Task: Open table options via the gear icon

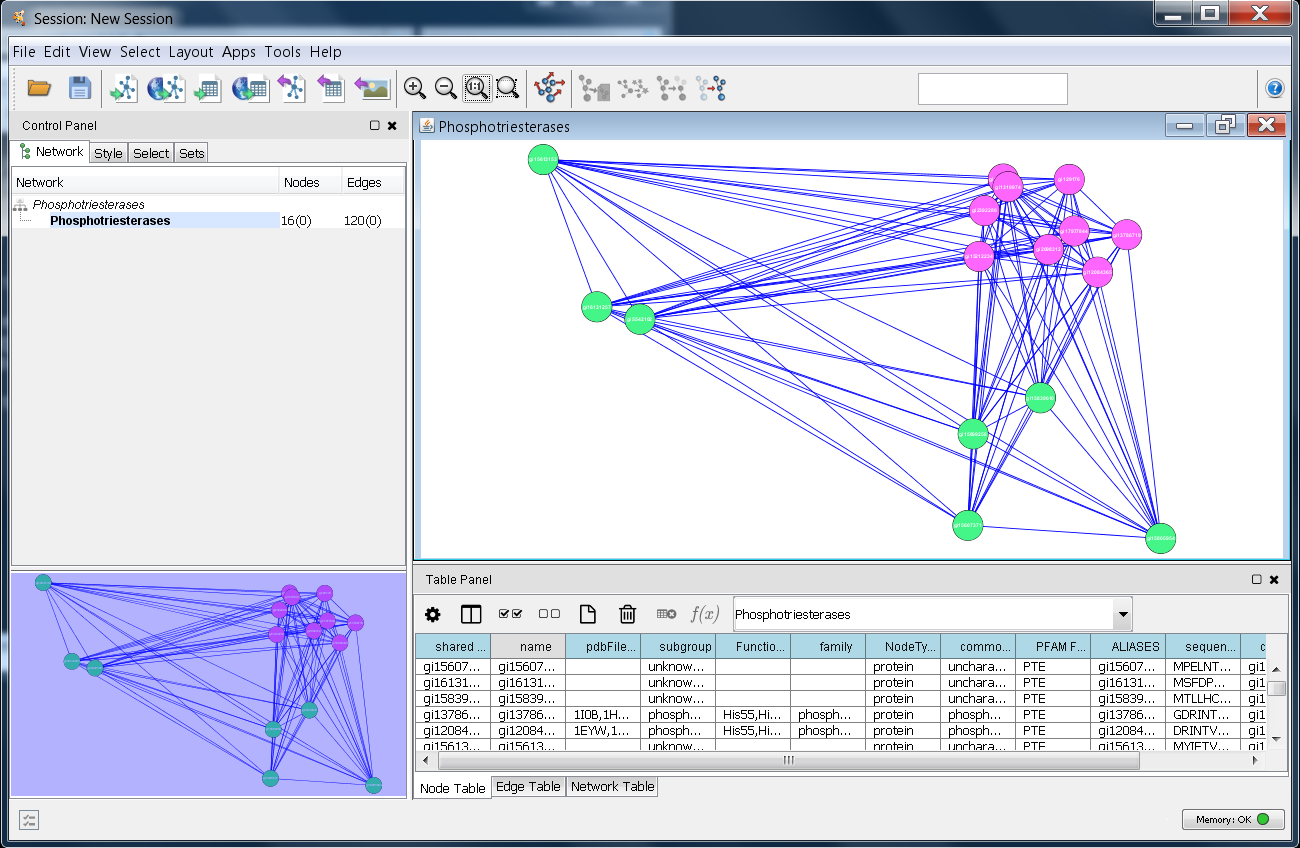Action: click(432, 614)
